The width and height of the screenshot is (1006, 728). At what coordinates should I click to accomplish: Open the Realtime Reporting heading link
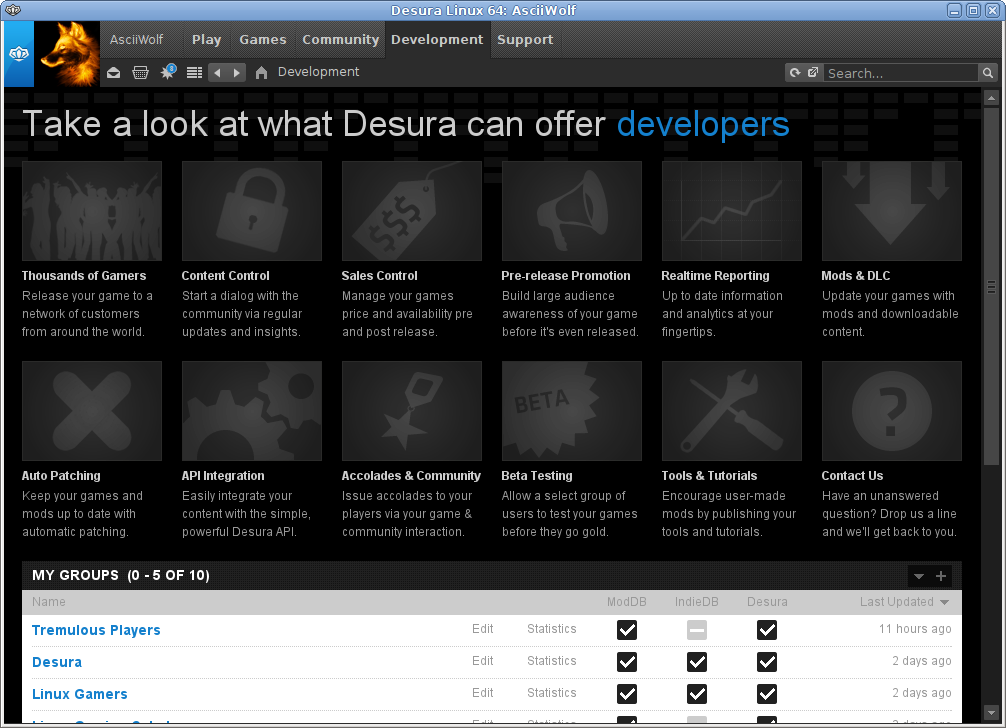[x=715, y=276]
